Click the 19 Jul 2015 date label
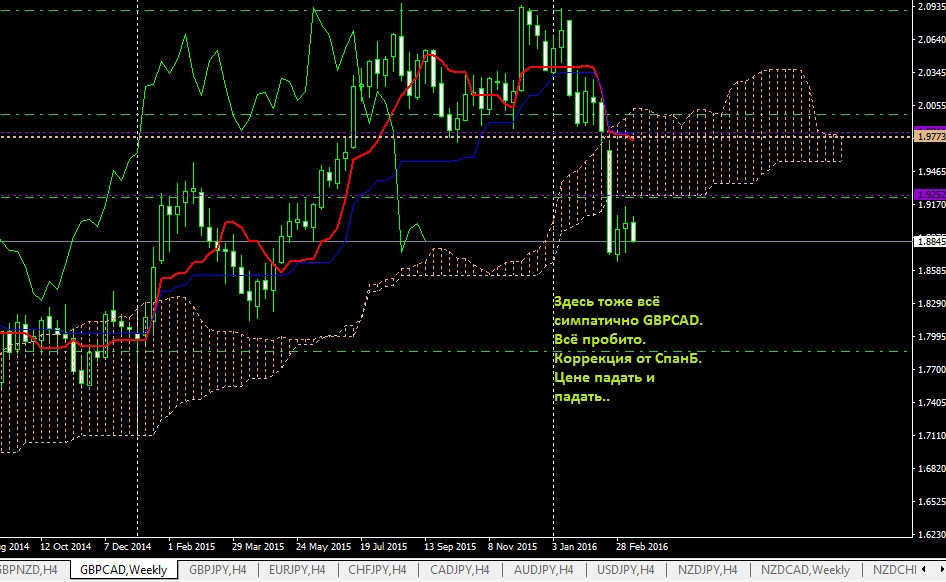 (x=384, y=546)
